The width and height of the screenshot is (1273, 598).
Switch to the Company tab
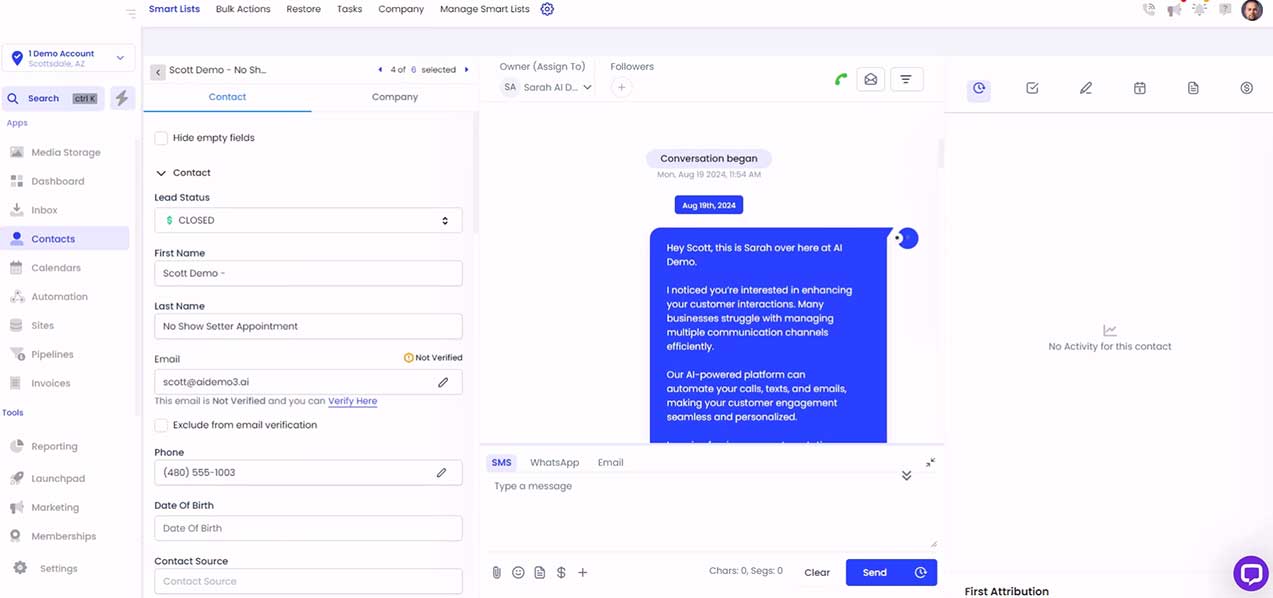pos(395,97)
